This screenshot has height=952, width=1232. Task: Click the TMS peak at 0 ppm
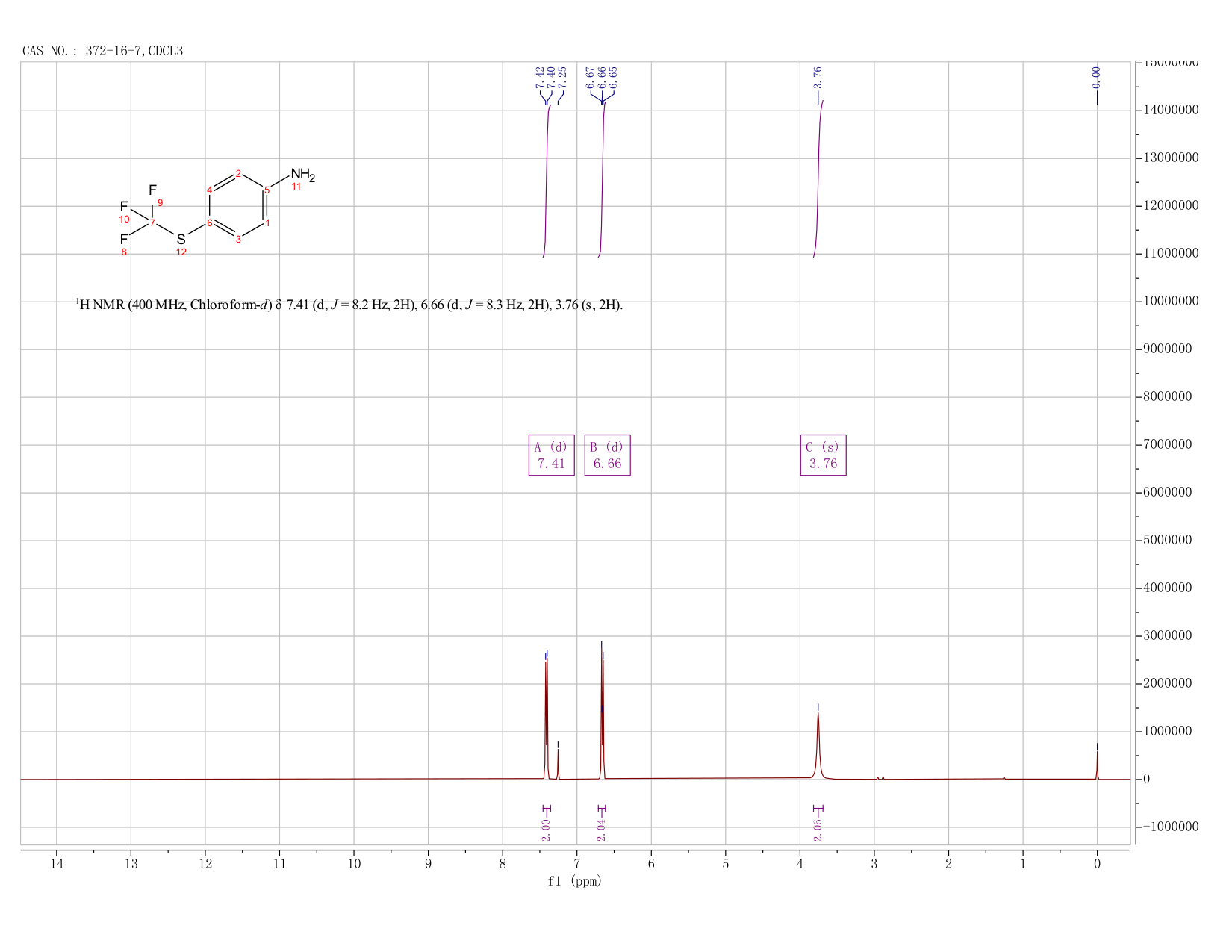[x=1097, y=765]
